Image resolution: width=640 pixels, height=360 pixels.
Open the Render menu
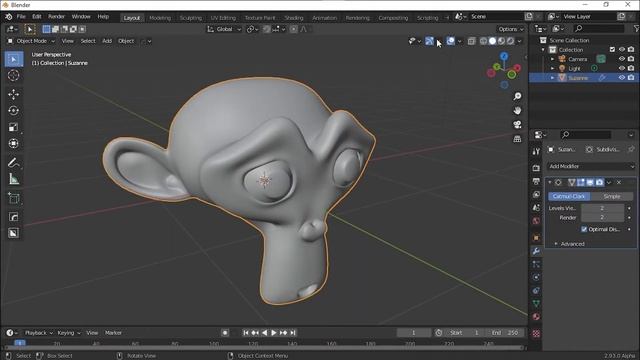pyautogui.click(x=56, y=17)
